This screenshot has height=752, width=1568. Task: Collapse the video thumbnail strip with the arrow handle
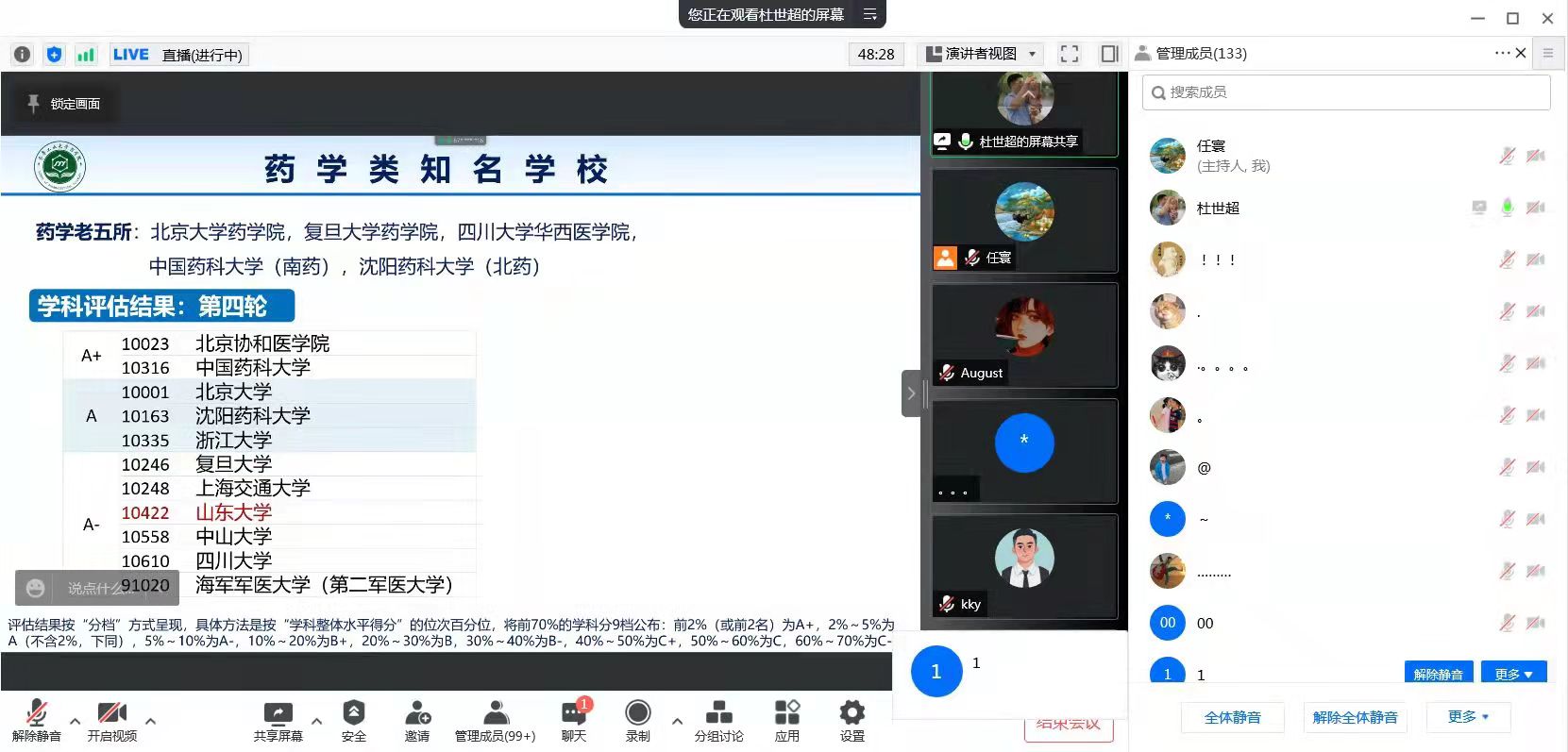coord(911,393)
